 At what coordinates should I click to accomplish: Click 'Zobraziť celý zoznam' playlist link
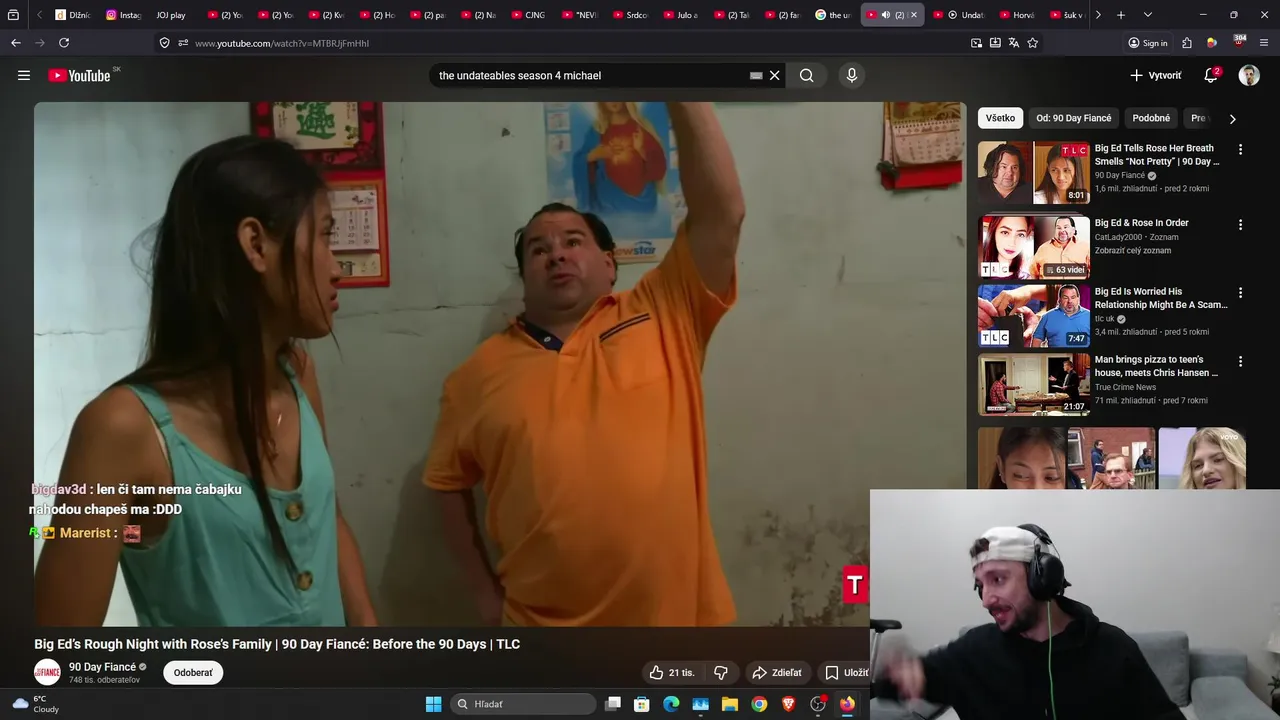[1133, 251]
